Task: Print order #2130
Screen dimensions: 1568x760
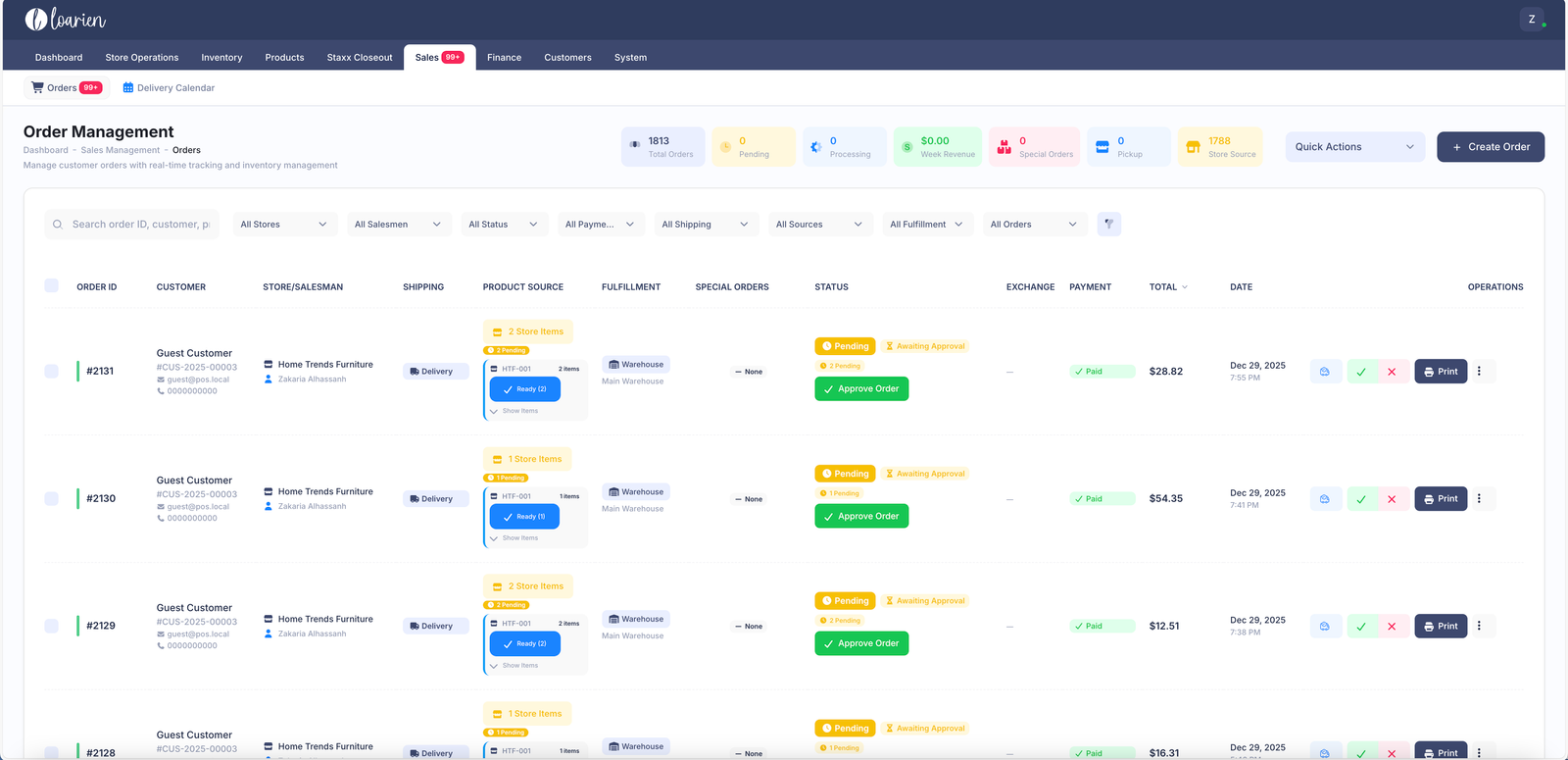Action: (x=1441, y=499)
